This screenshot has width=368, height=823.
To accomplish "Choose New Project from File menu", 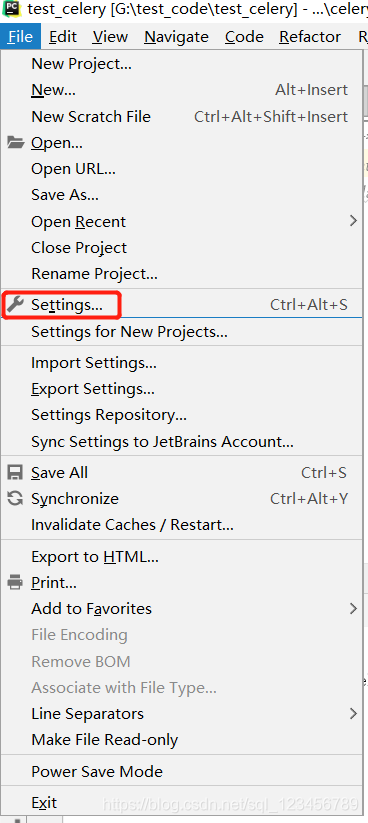I will click(182, 64).
